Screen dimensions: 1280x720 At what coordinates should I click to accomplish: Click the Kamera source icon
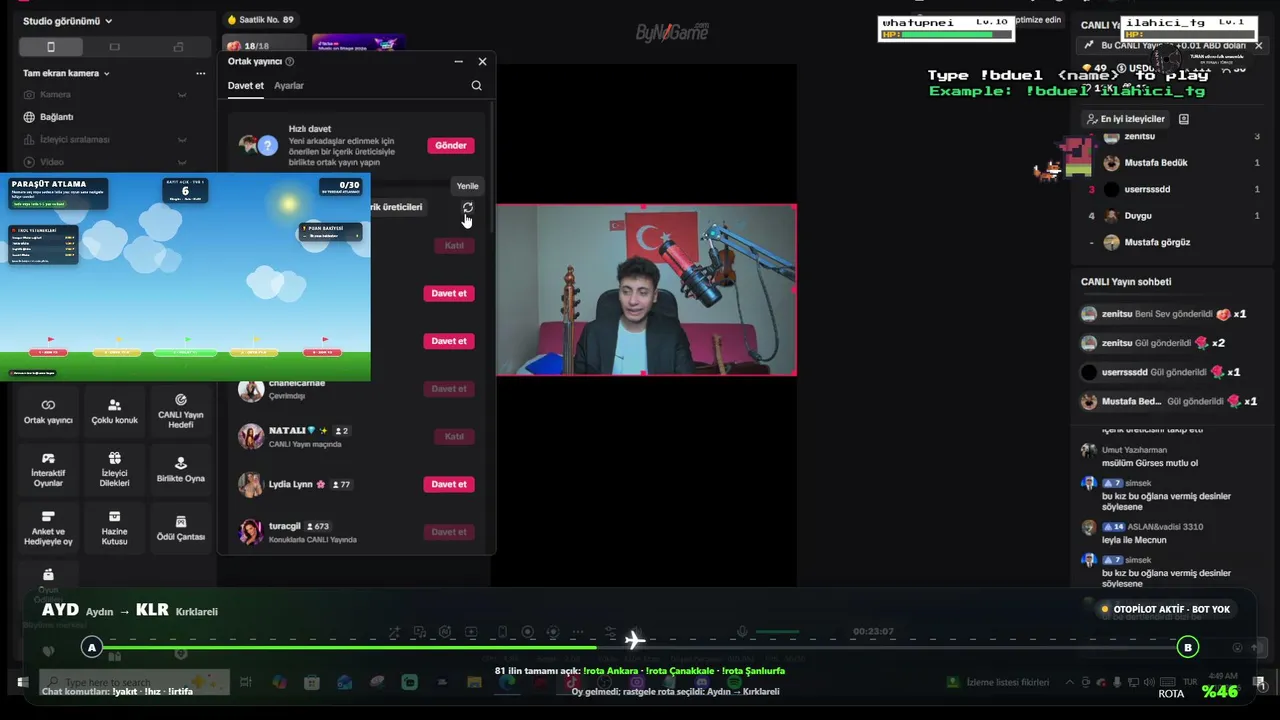tap(29, 94)
